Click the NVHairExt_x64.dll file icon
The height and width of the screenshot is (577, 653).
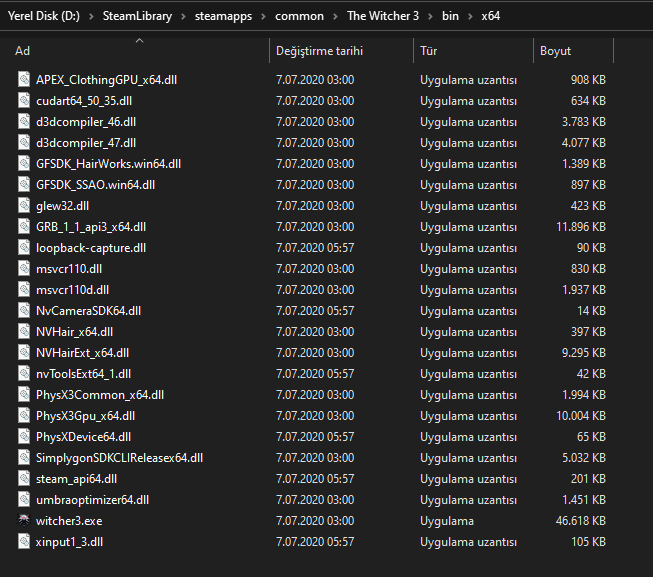point(24,352)
